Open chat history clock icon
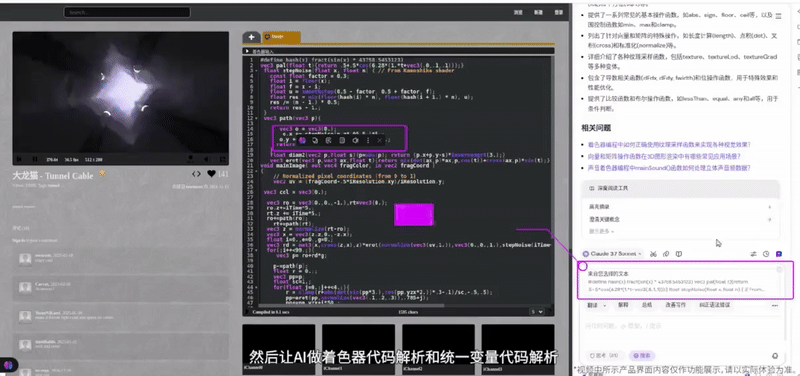 point(766,254)
